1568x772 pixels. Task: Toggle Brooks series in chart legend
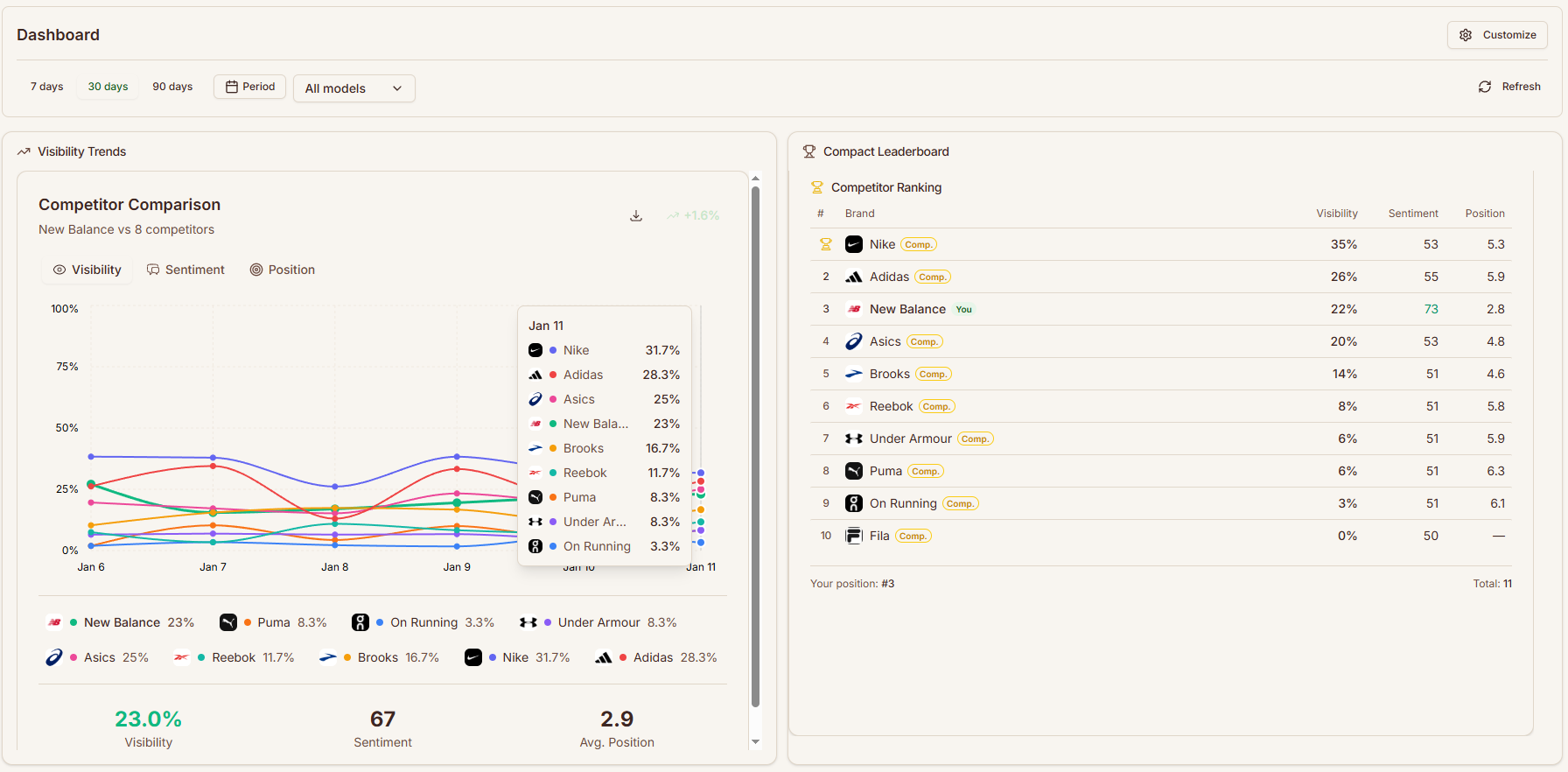pos(379,657)
